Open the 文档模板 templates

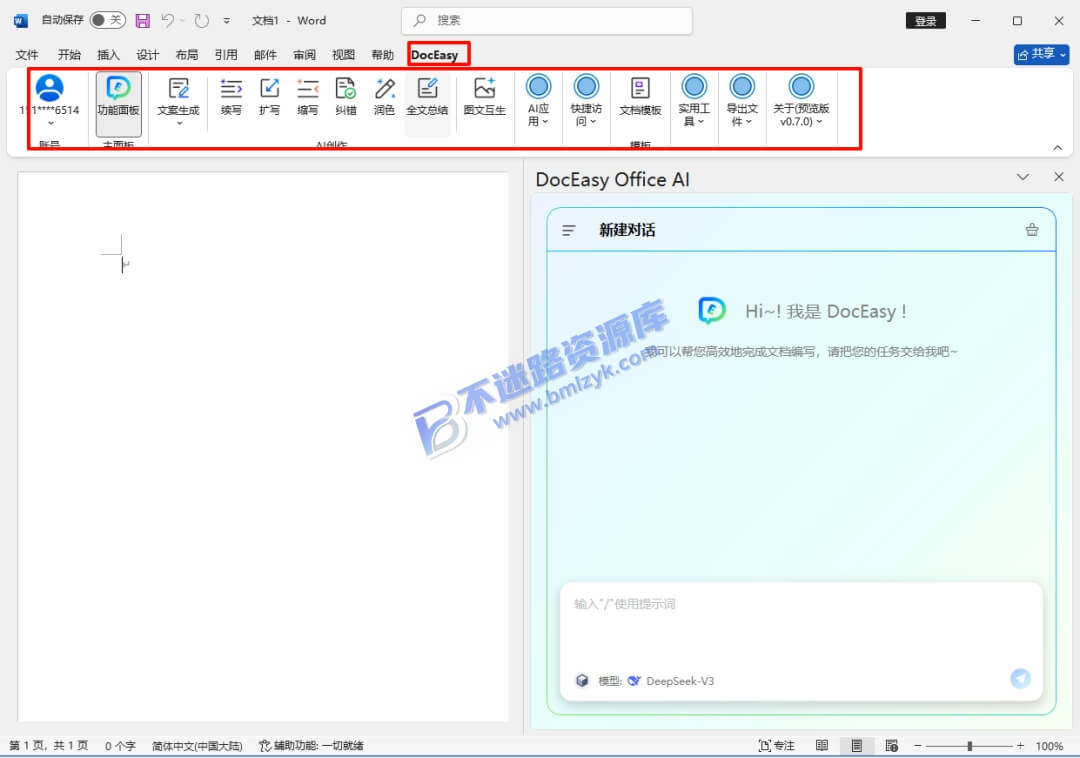click(640, 96)
